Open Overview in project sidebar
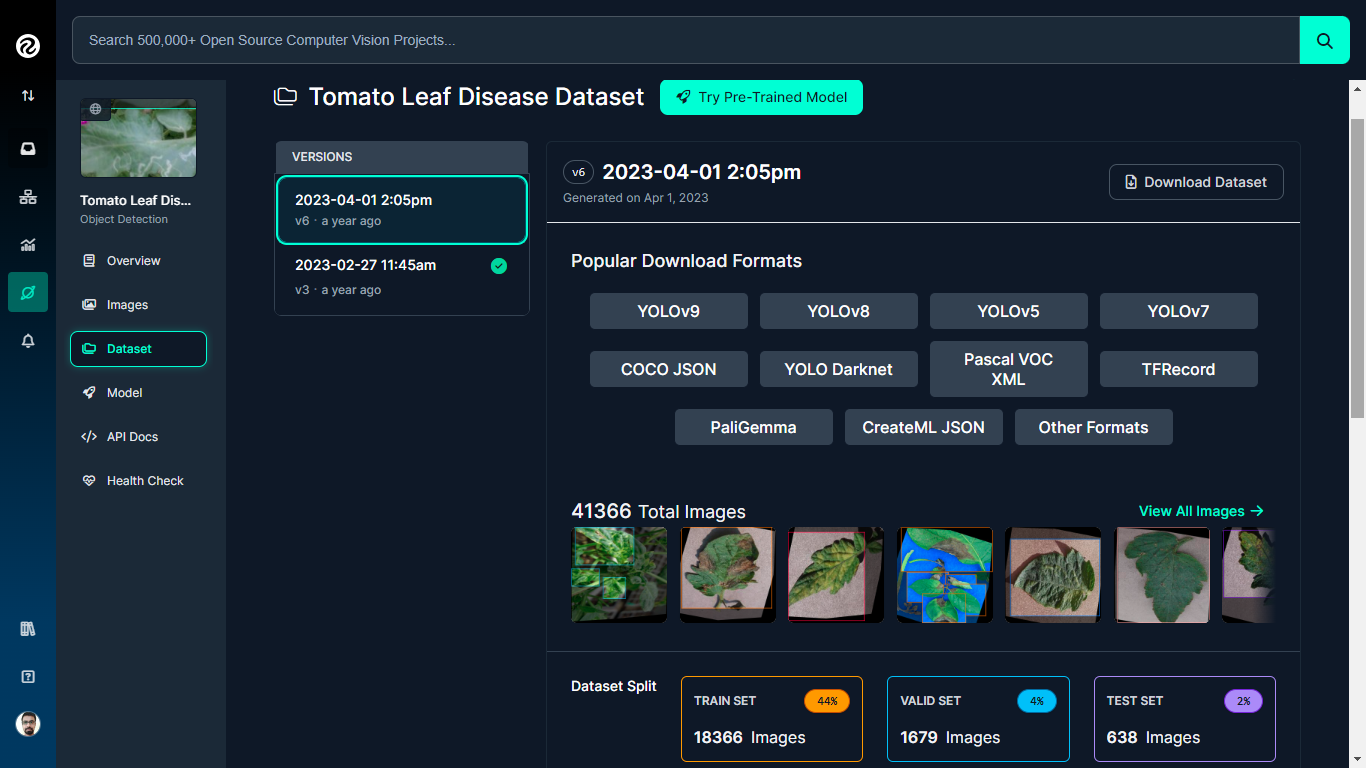This screenshot has height=768, width=1366. 138,261
